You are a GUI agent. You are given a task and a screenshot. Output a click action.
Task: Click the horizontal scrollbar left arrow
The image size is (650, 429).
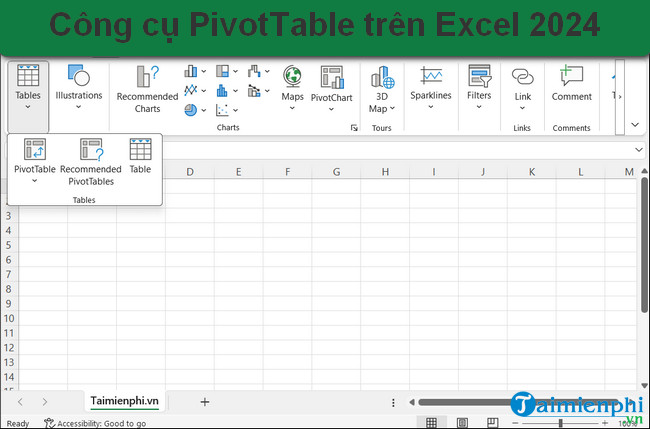(411, 402)
